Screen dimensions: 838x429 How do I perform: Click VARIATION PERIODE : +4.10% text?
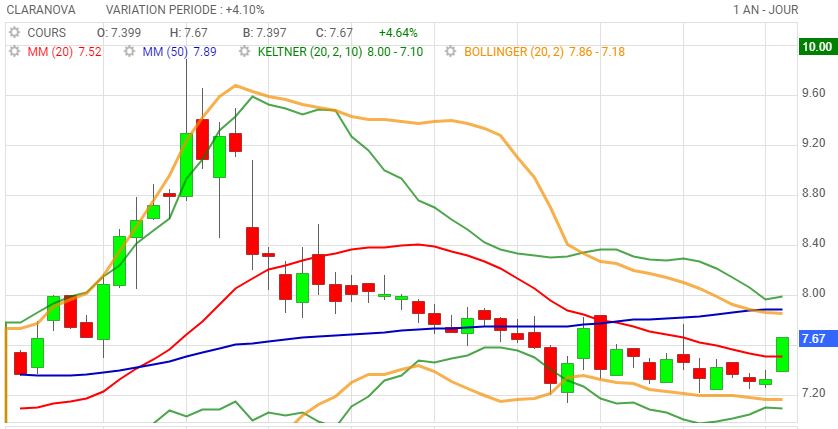(185, 10)
